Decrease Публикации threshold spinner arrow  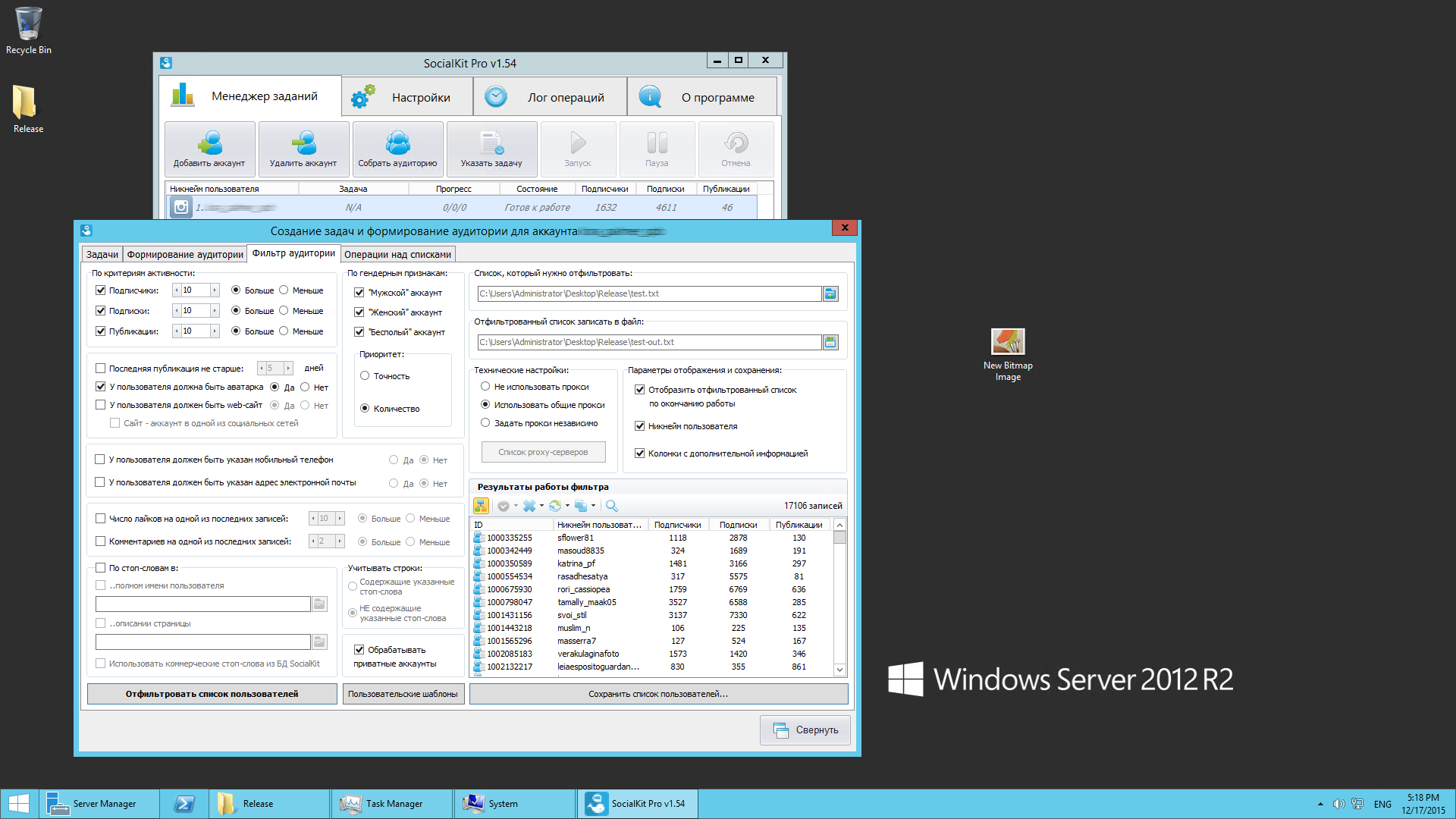click(177, 331)
